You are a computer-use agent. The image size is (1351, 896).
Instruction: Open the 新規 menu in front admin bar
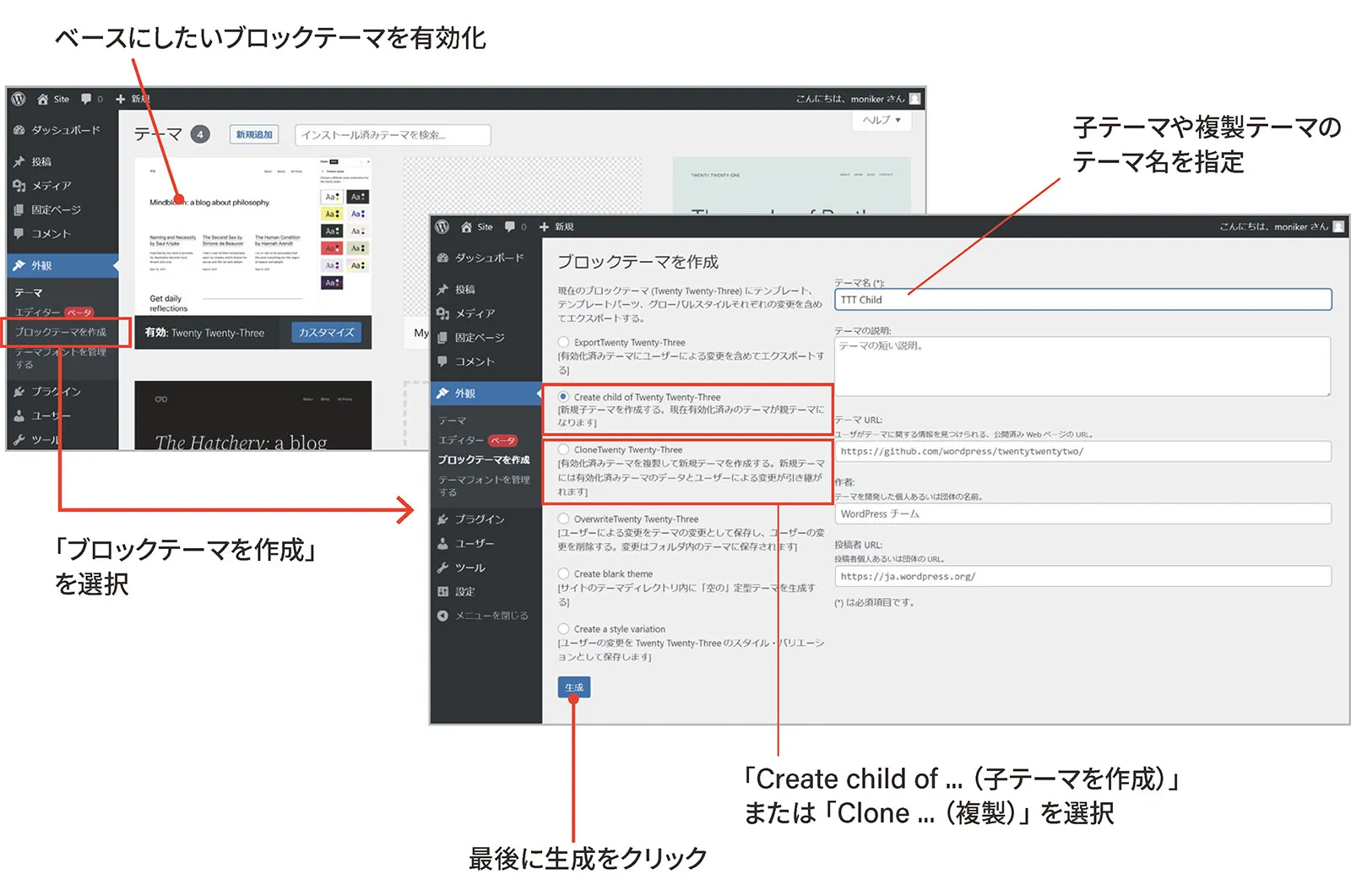556,227
